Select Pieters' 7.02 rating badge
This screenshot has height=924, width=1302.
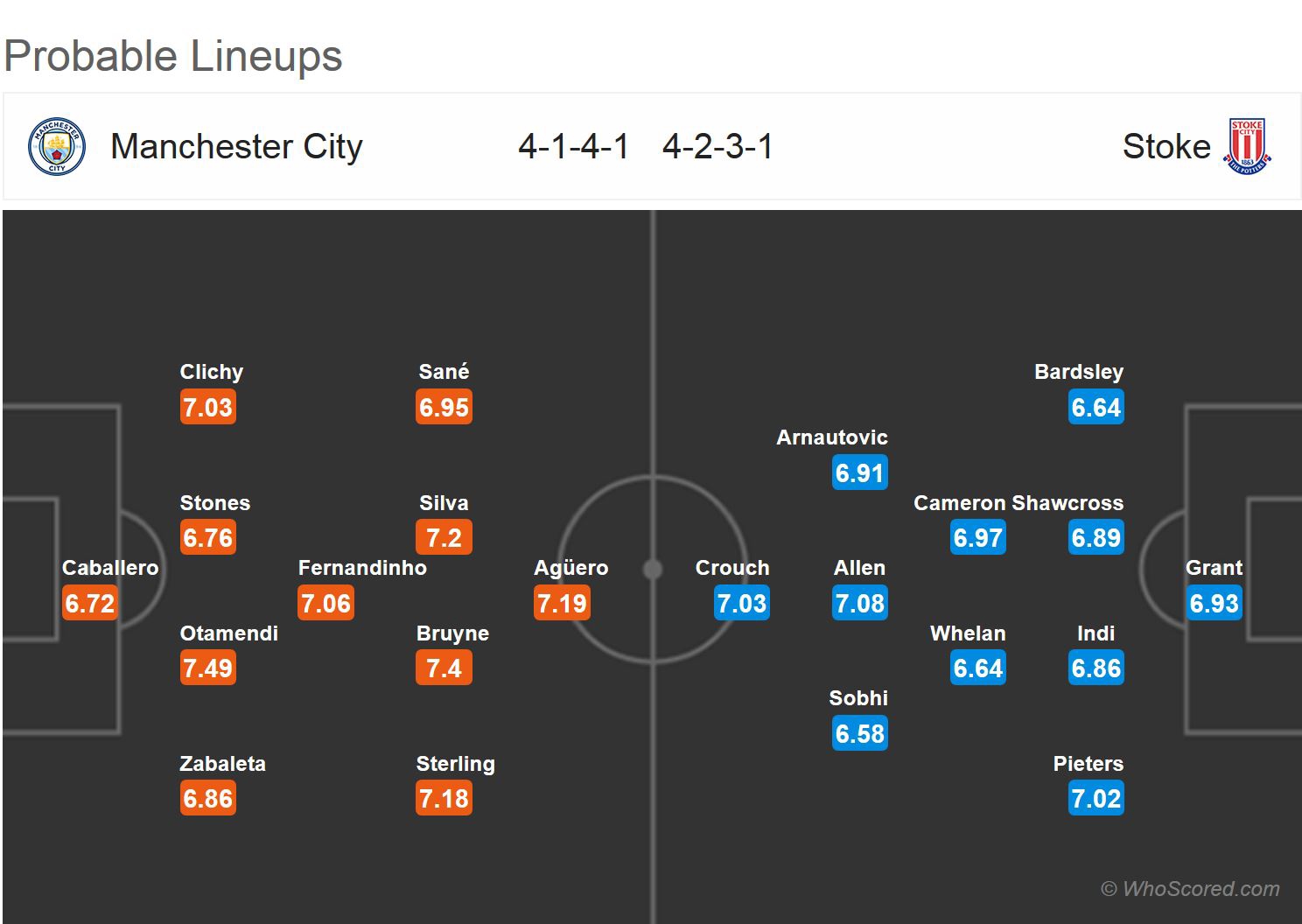point(1095,799)
